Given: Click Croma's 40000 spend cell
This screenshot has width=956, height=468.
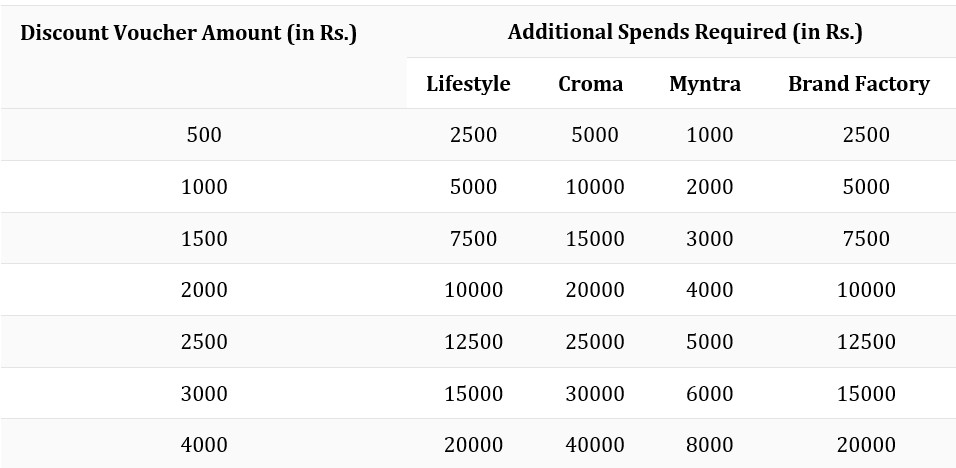Looking at the screenshot, I should click(x=595, y=444).
